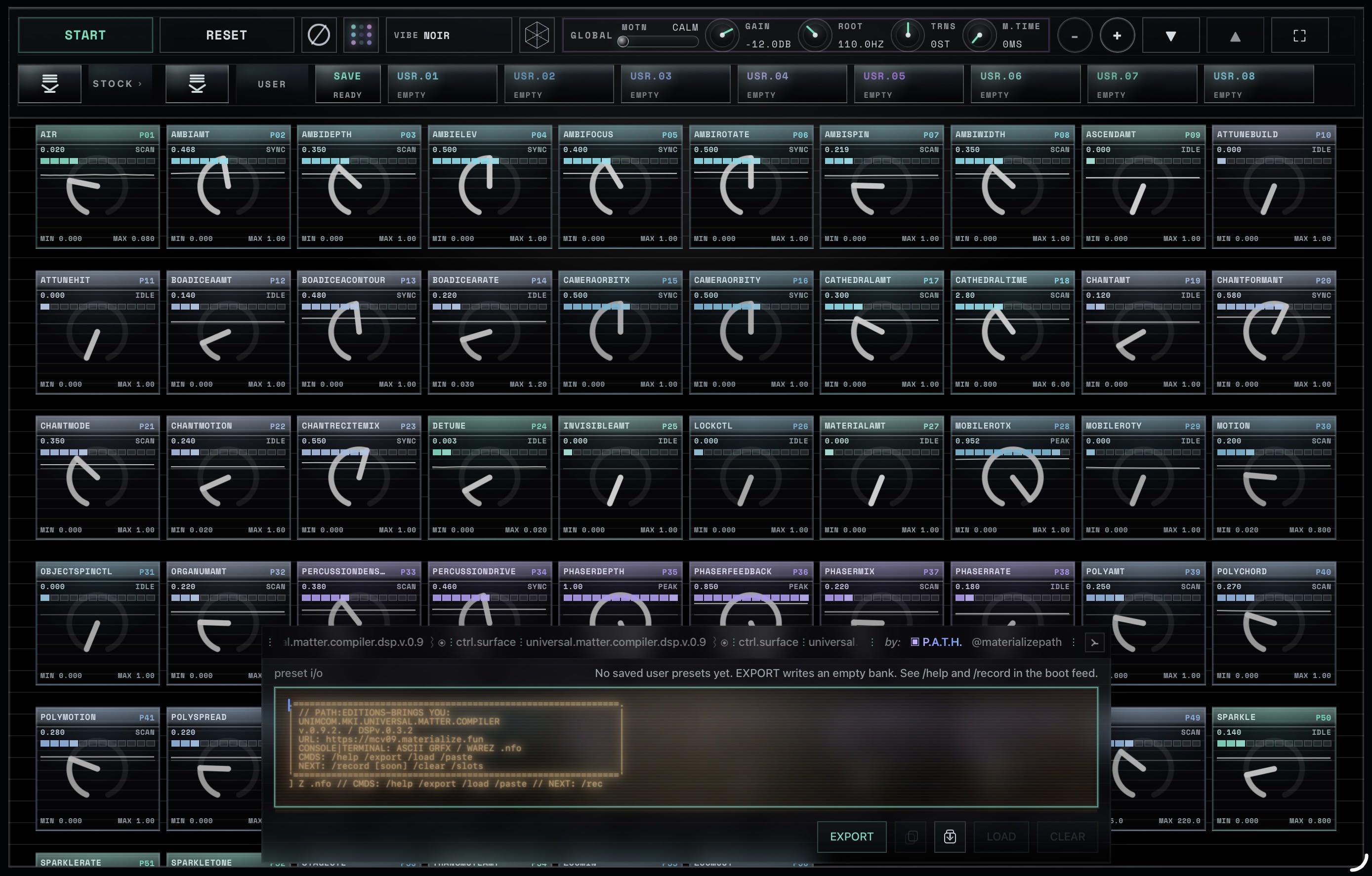1372x876 pixels.
Task: Click the round plus button
Action: pos(1118,36)
